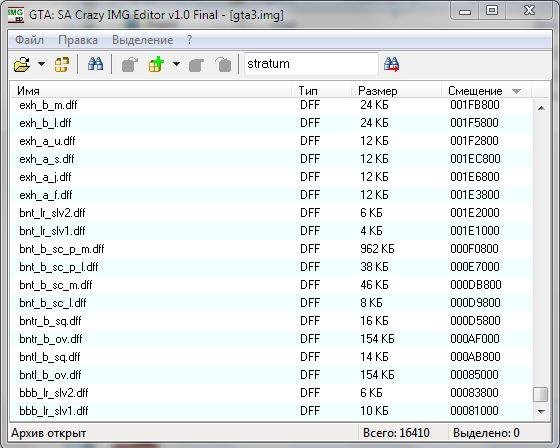
Task: Click the delete file icon
Action: [x=224, y=65]
